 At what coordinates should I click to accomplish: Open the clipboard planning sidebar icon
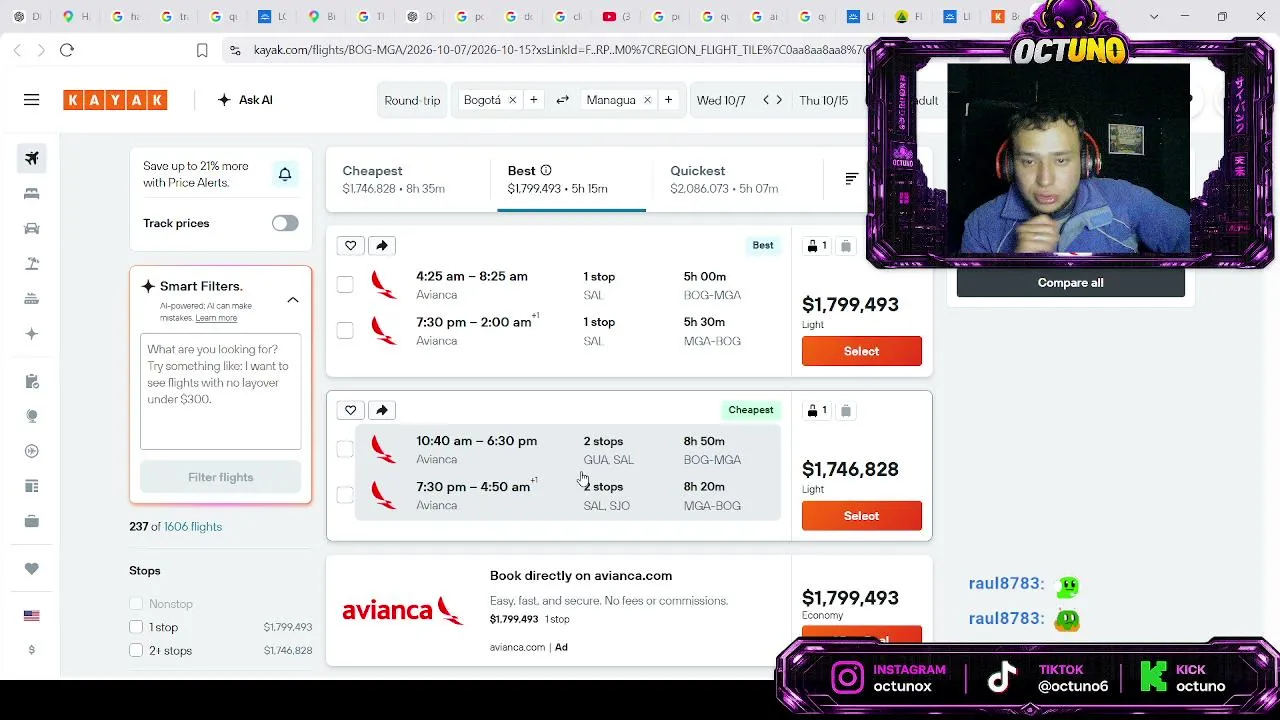point(32,381)
